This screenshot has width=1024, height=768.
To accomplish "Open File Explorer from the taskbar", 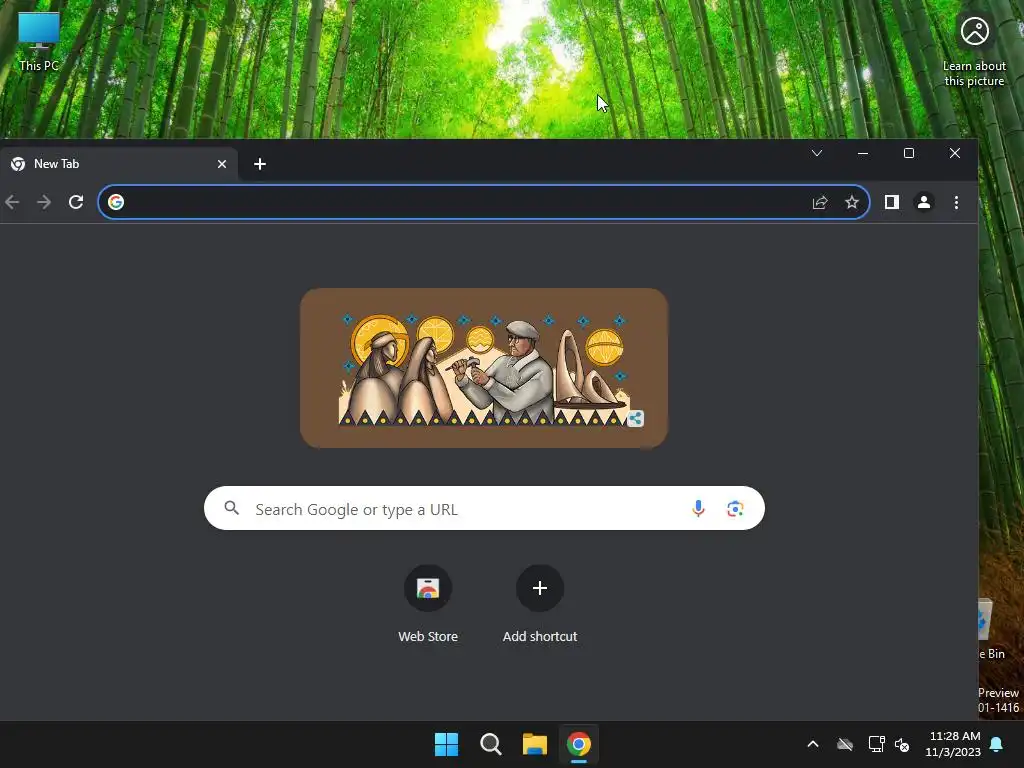I will pyautogui.click(x=535, y=744).
